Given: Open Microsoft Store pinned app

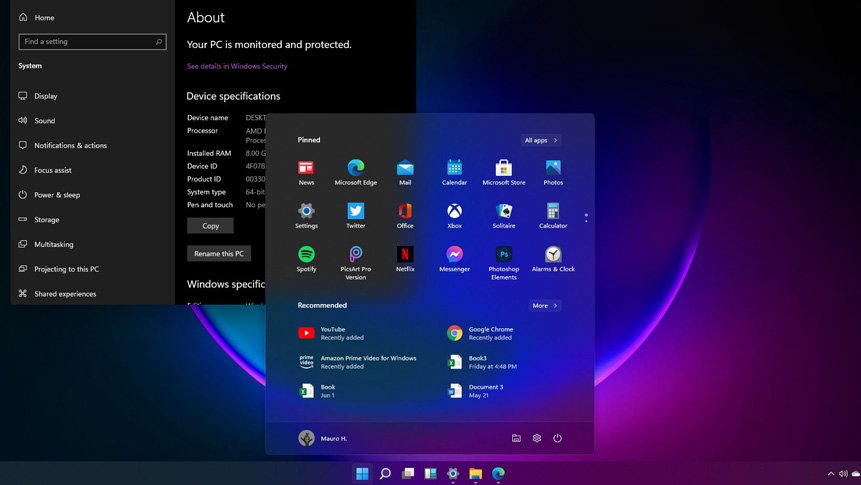Looking at the screenshot, I should coord(503,168).
